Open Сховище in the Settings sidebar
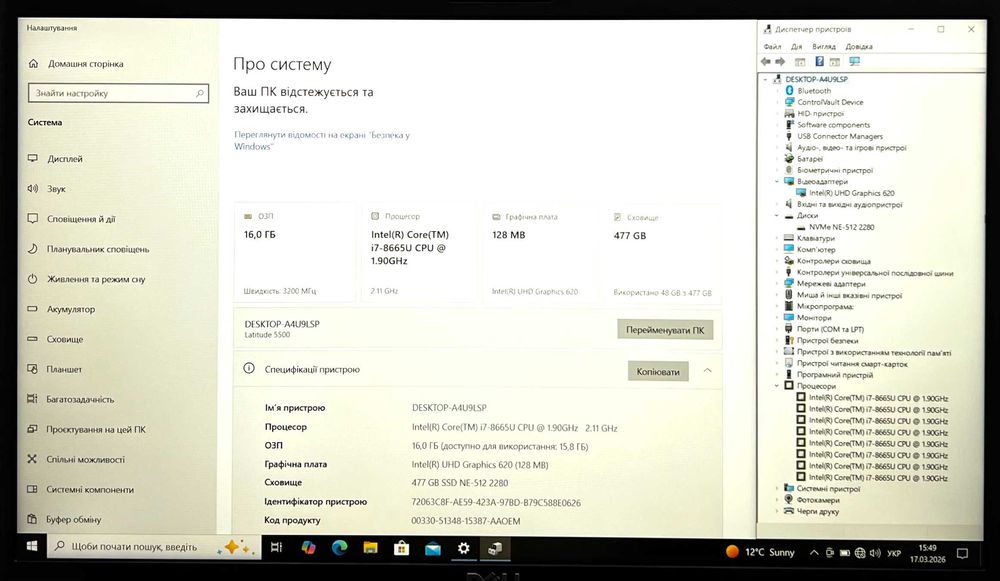The width and height of the screenshot is (1000, 581). pyautogui.click(x=64, y=339)
